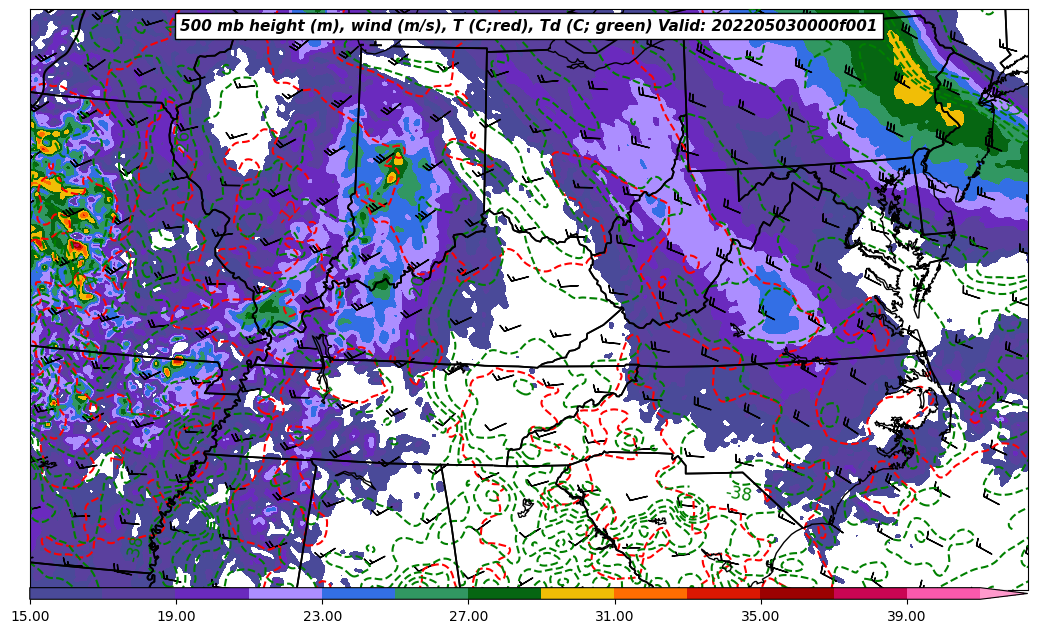1037x633 pixels.
Task: Click the orange swatch in the colorbar
Action: 650,593
